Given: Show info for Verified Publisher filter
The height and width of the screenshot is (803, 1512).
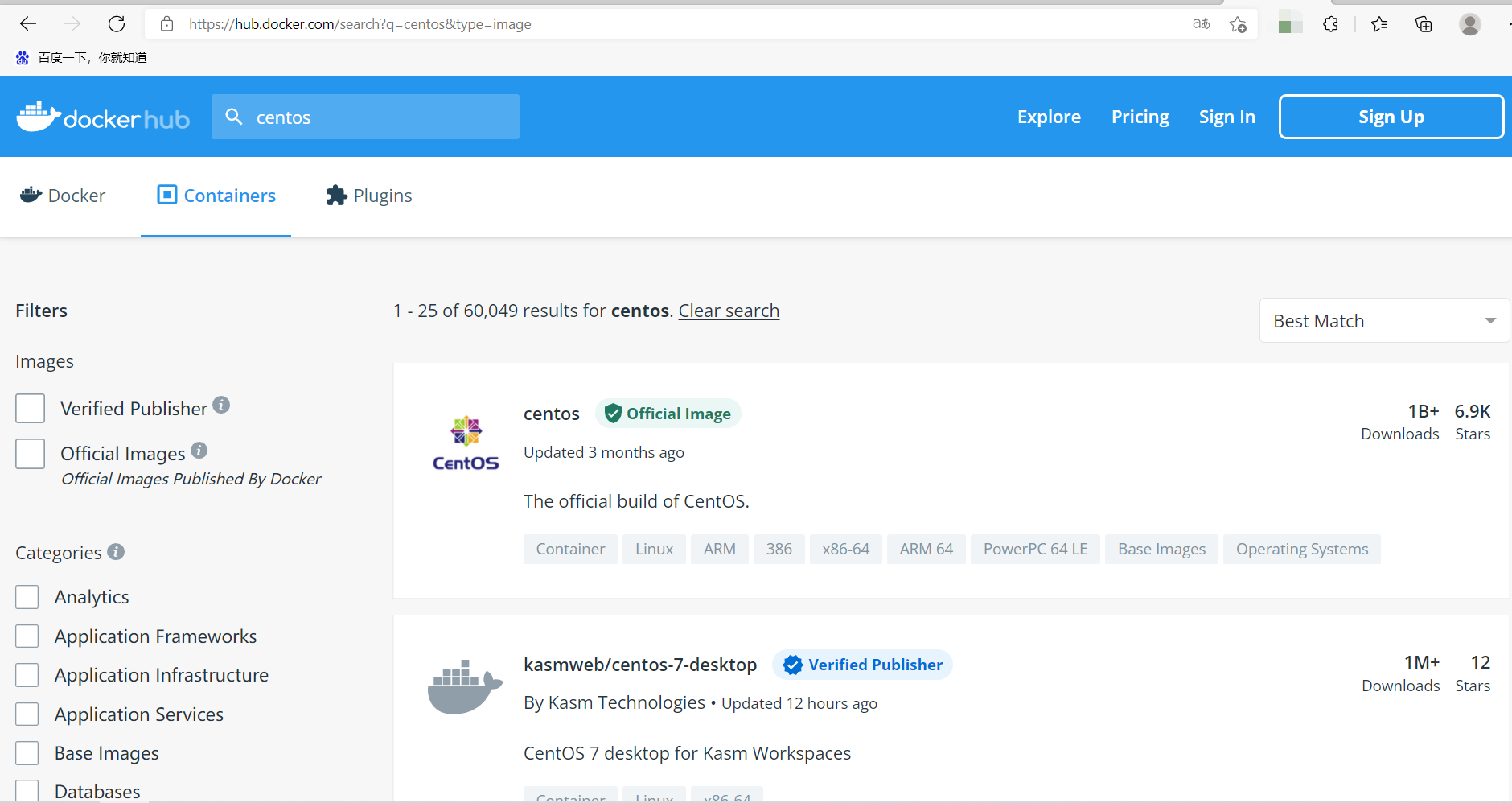Looking at the screenshot, I should pos(221,406).
